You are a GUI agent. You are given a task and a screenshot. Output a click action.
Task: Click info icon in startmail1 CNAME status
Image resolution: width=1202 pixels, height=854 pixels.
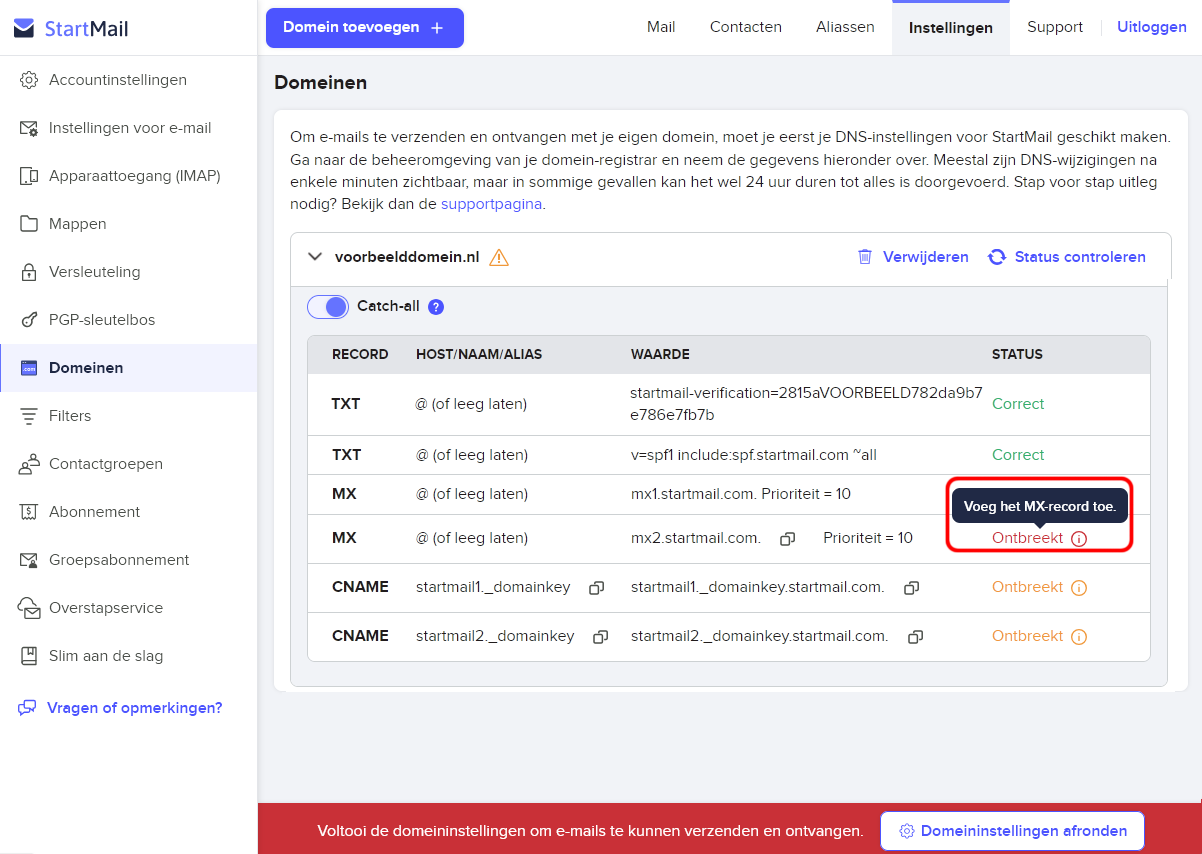(x=1078, y=588)
